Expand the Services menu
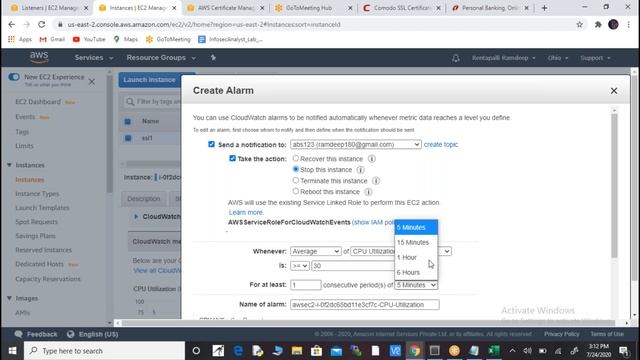 93,58
